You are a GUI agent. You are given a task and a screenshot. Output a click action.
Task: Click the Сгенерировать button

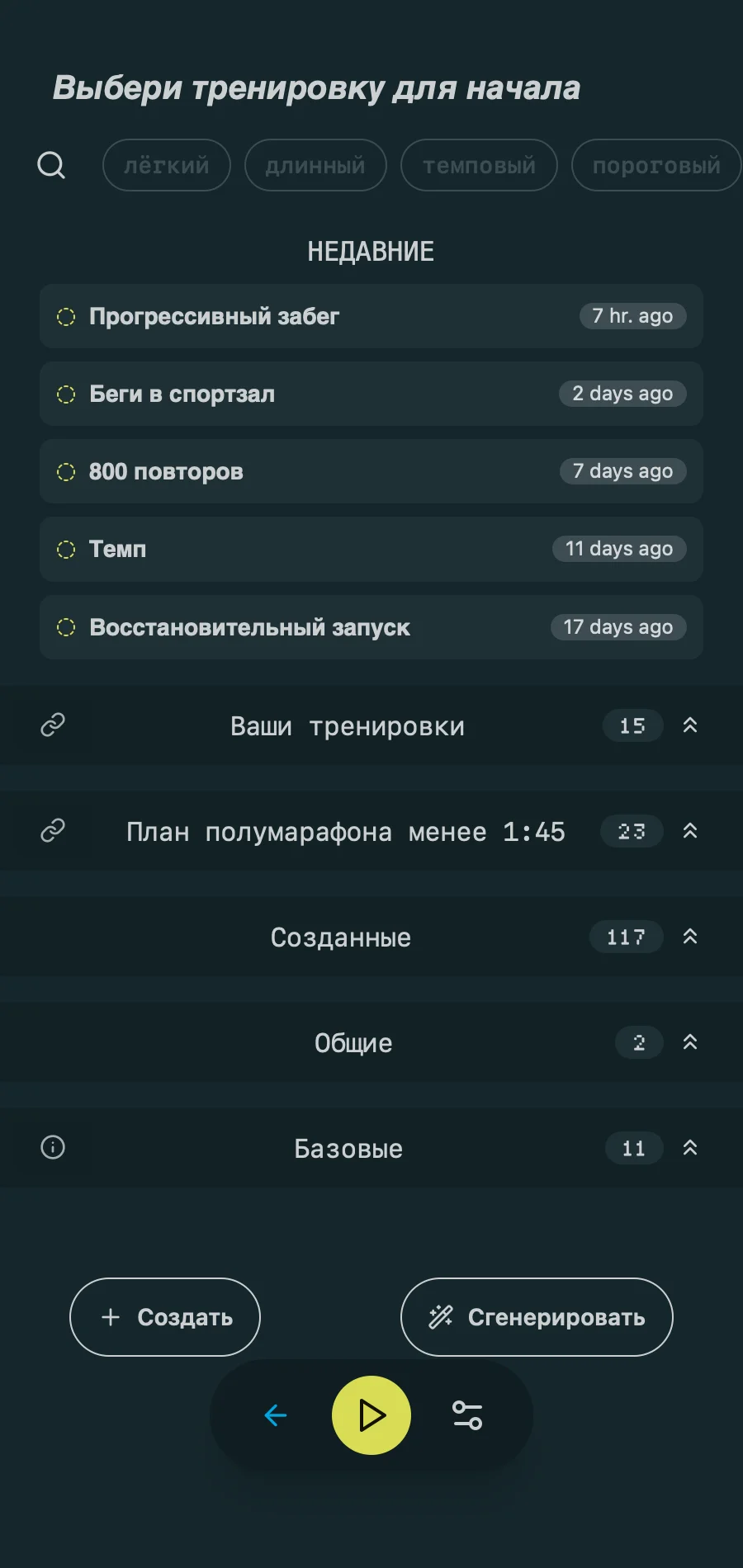(x=537, y=1317)
